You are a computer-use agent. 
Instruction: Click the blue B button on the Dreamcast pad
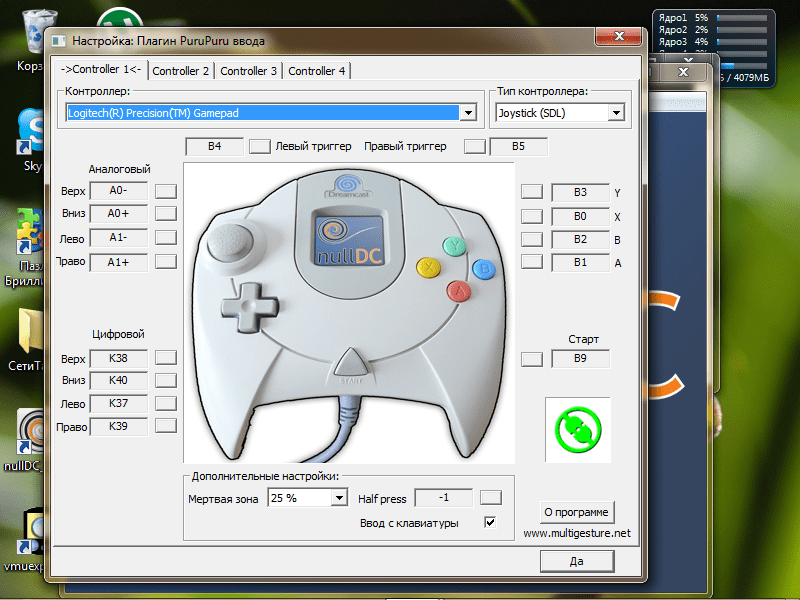coord(484,269)
